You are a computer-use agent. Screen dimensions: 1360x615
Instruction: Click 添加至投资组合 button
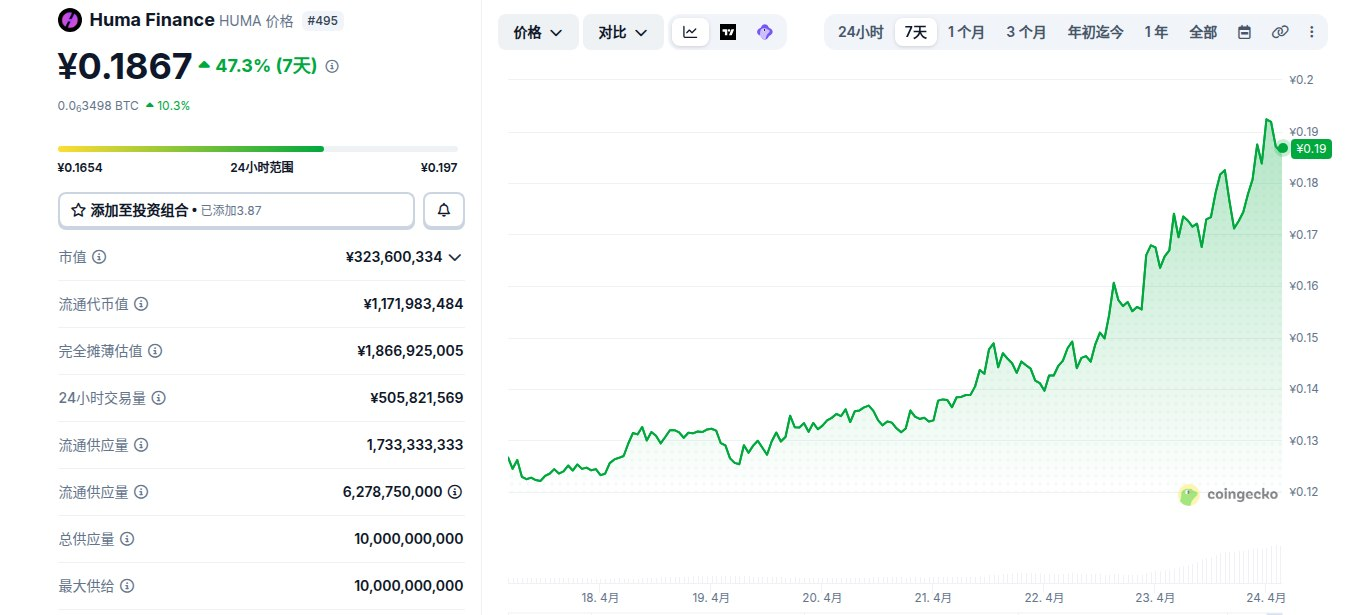coord(236,210)
